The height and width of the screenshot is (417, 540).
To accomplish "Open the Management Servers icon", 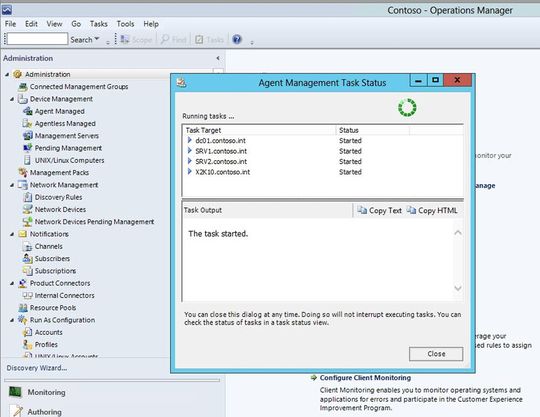I will 28,136.
